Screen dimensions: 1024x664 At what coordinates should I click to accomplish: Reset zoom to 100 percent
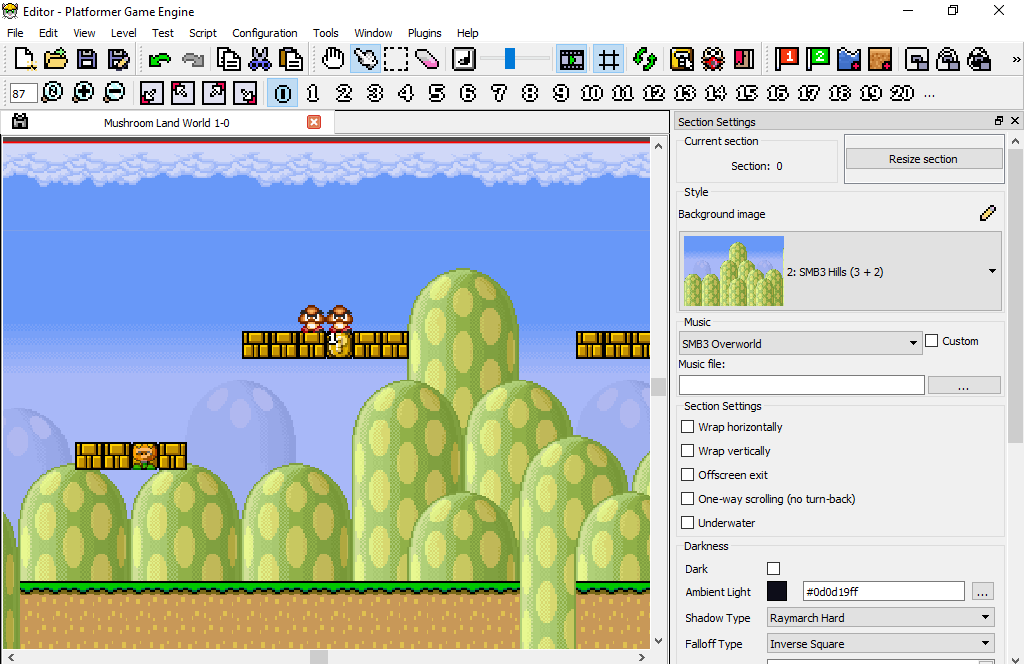pyautogui.click(x=52, y=93)
